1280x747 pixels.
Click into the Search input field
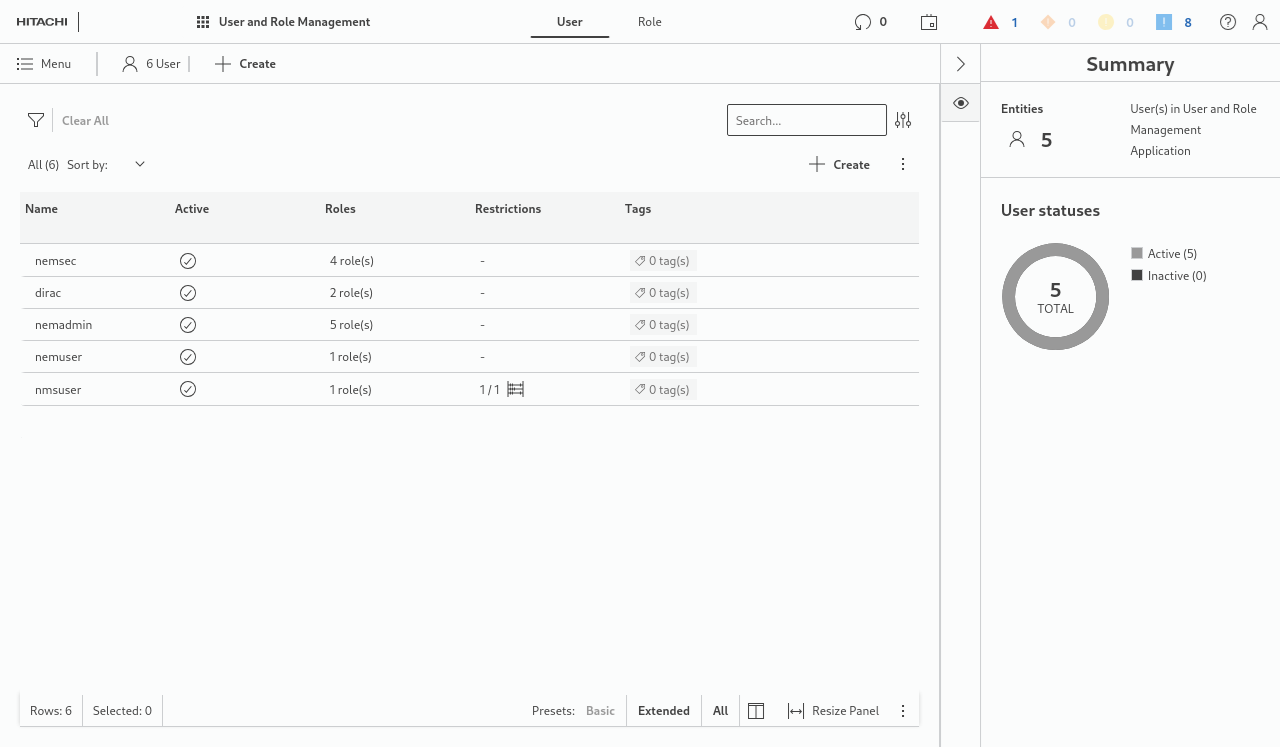coord(806,120)
